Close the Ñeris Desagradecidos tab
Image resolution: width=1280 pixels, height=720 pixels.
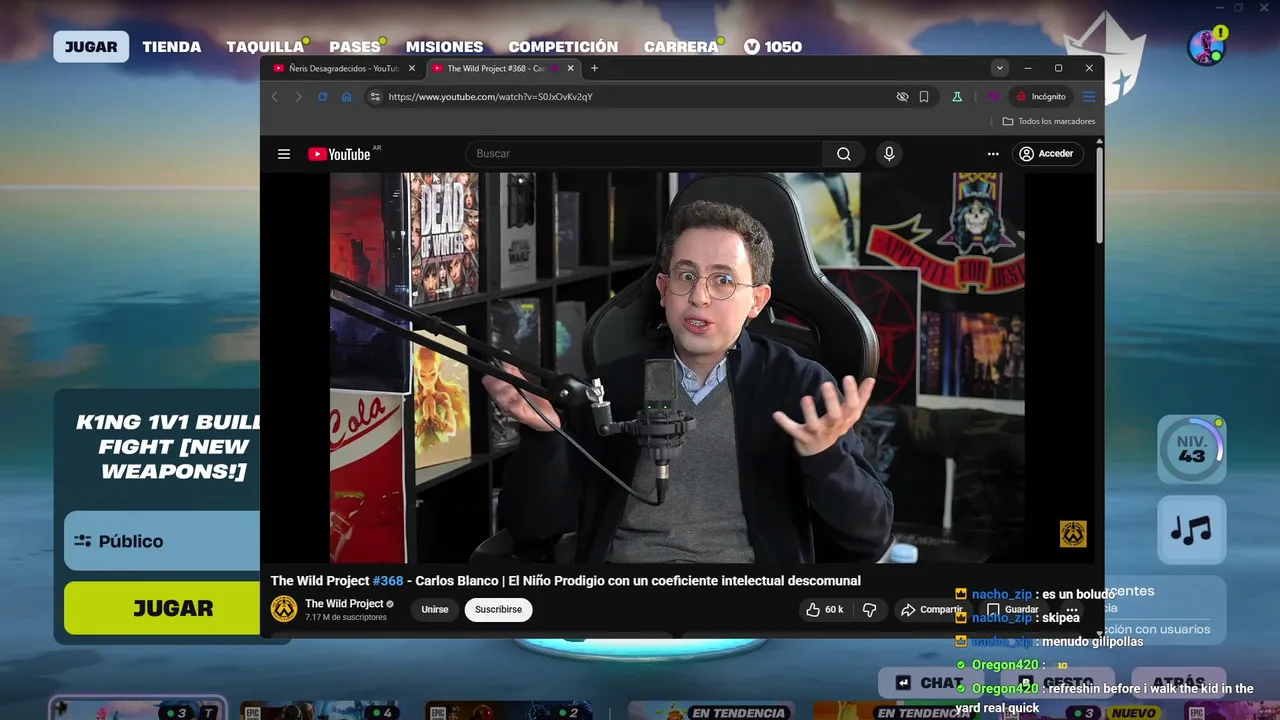point(412,68)
